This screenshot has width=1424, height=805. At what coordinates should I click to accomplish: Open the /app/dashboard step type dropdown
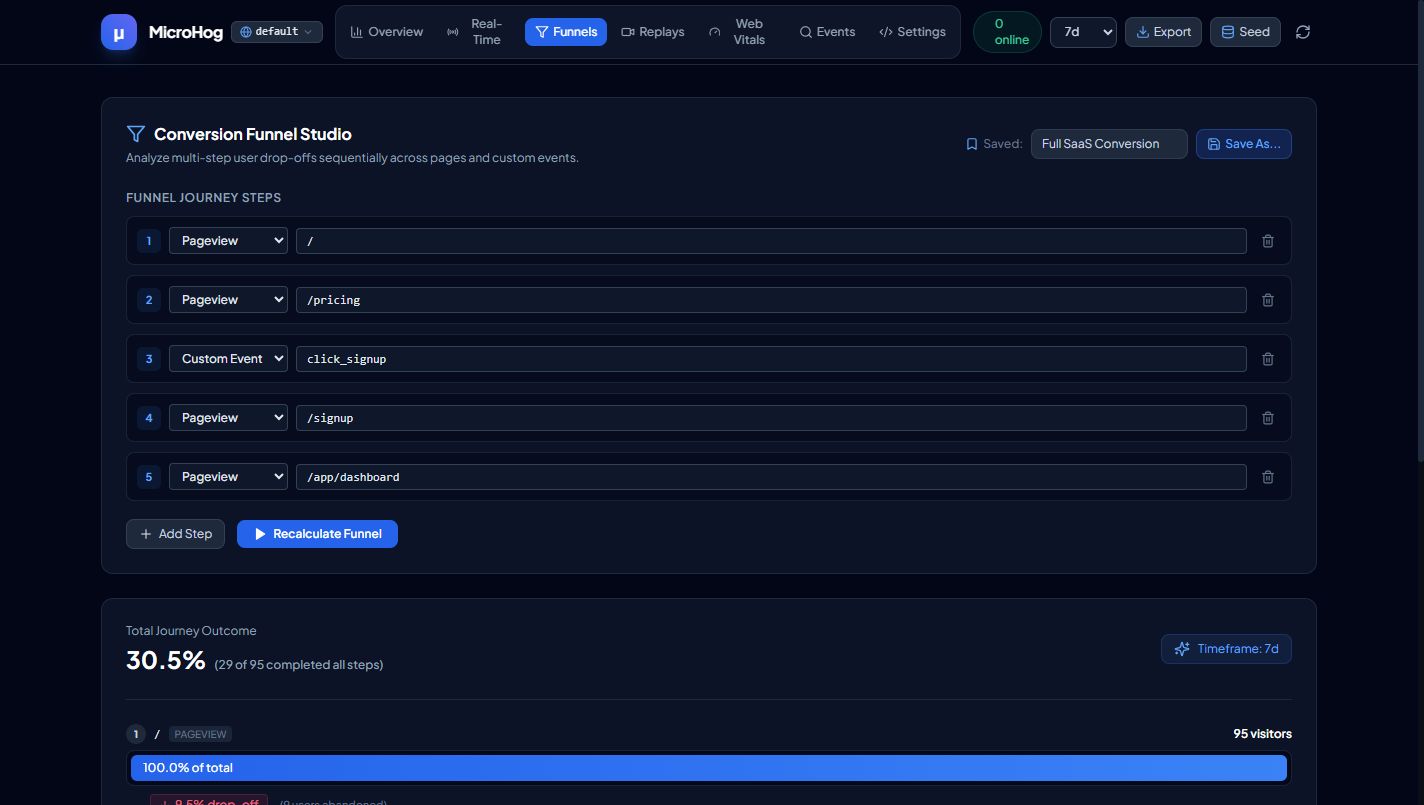click(228, 477)
